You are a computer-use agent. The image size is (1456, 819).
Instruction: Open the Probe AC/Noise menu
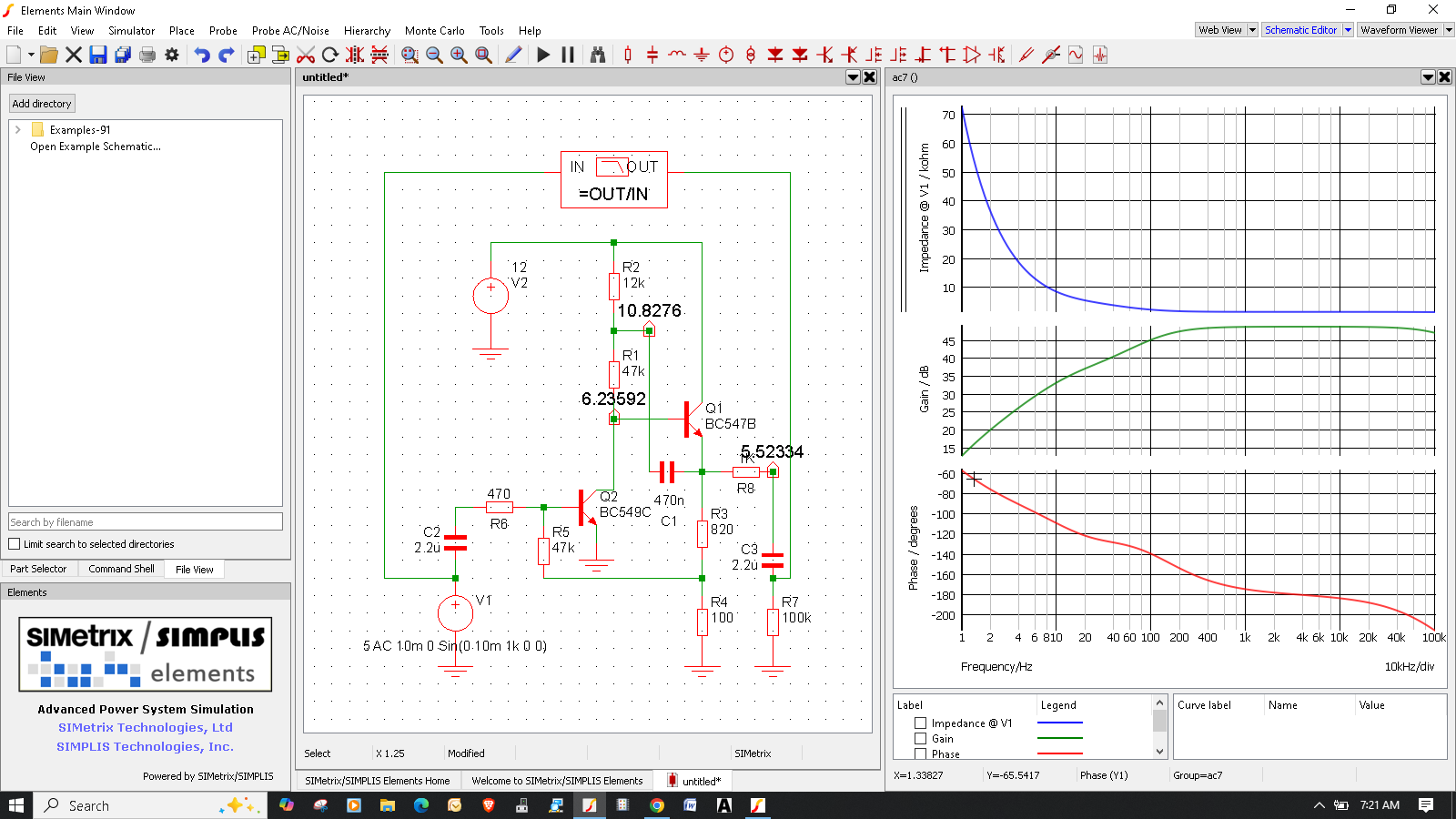[290, 31]
